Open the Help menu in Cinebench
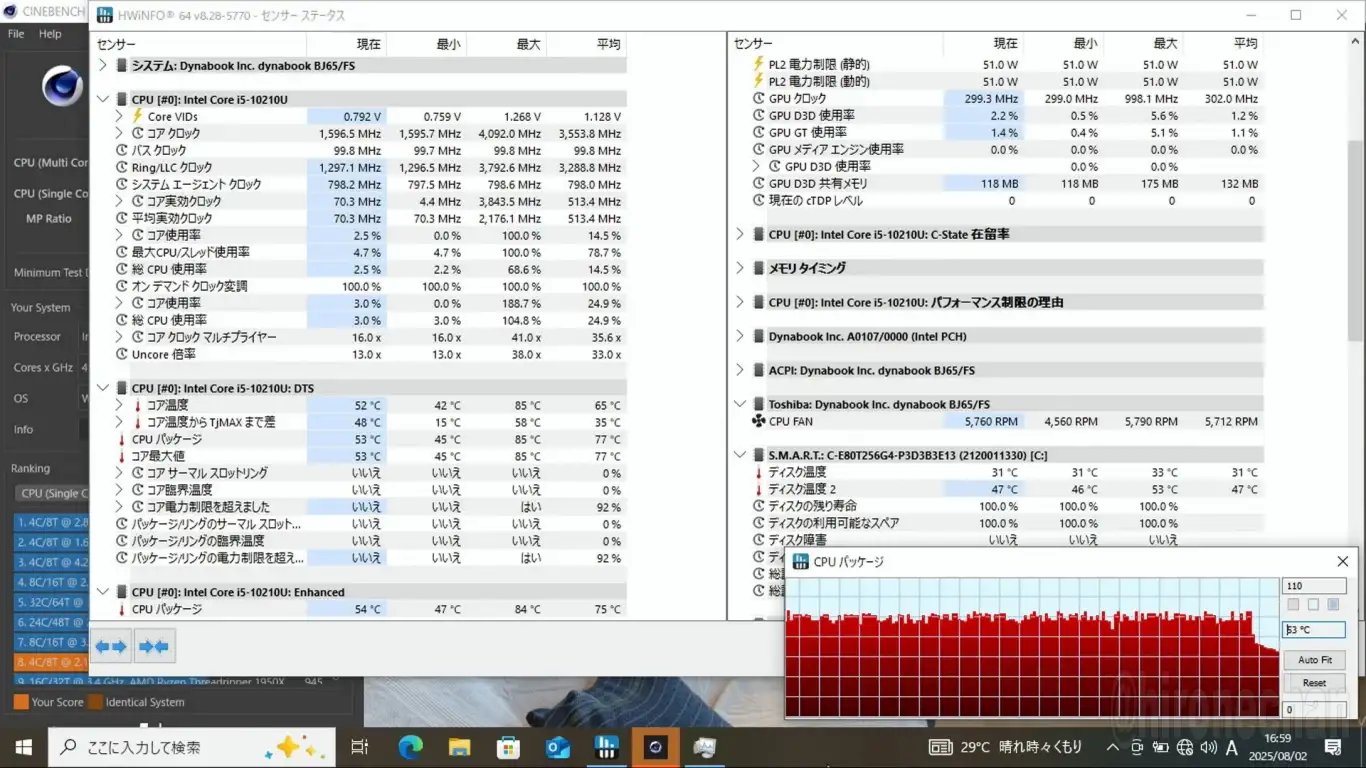Viewport: 1366px width, 768px height. (50, 34)
